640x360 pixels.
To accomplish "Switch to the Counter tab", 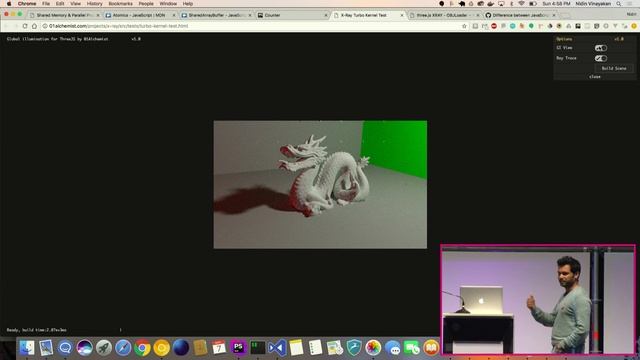I will 291,15.
